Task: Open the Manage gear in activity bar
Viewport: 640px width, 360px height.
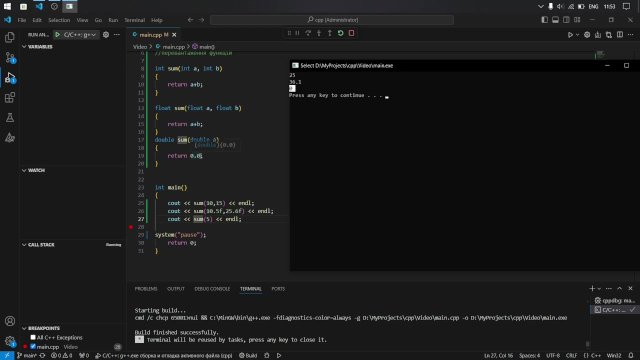Action: (x=10, y=341)
